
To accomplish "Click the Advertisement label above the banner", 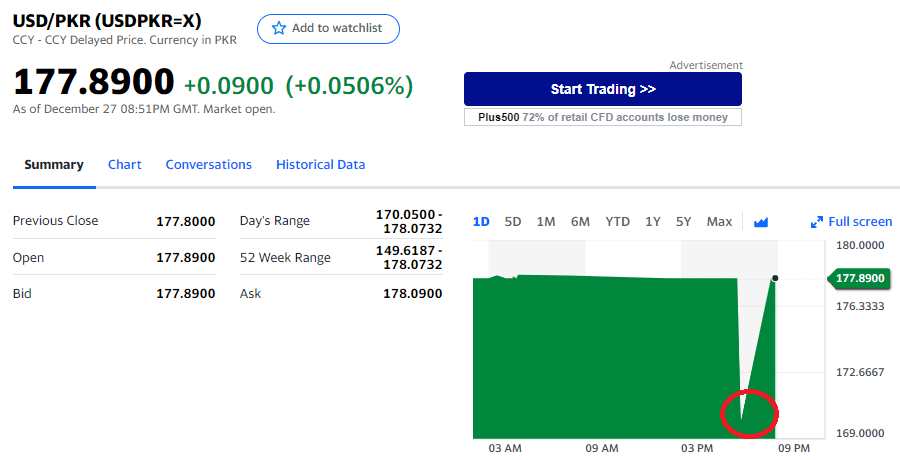I will click(x=706, y=65).
